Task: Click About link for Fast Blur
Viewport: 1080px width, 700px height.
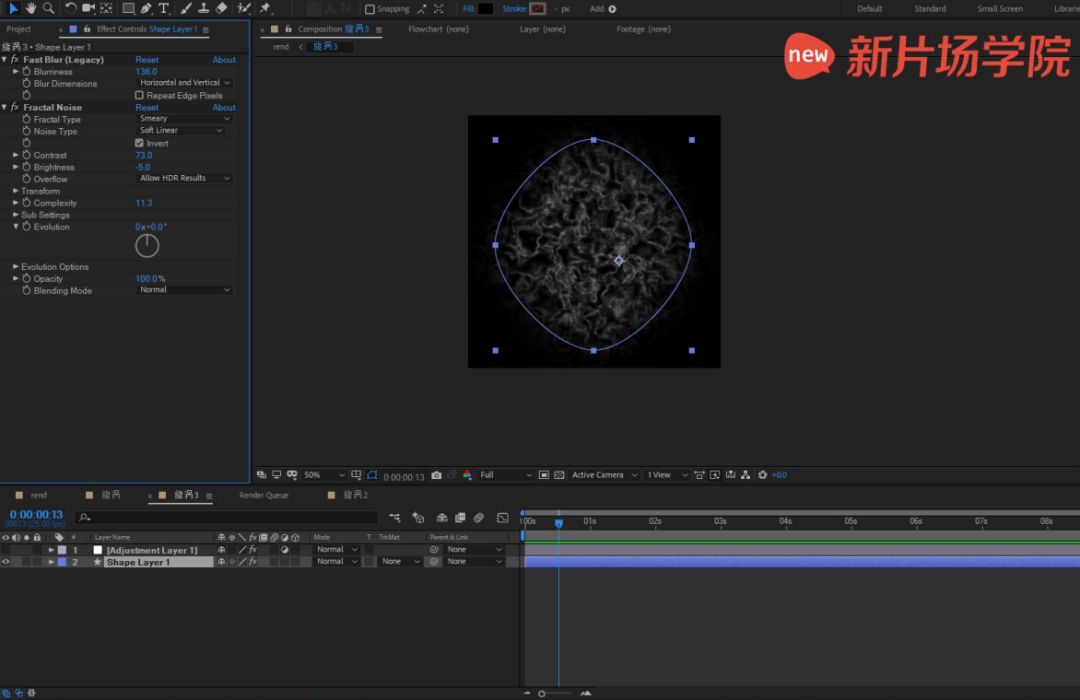Action: (224, 60)
